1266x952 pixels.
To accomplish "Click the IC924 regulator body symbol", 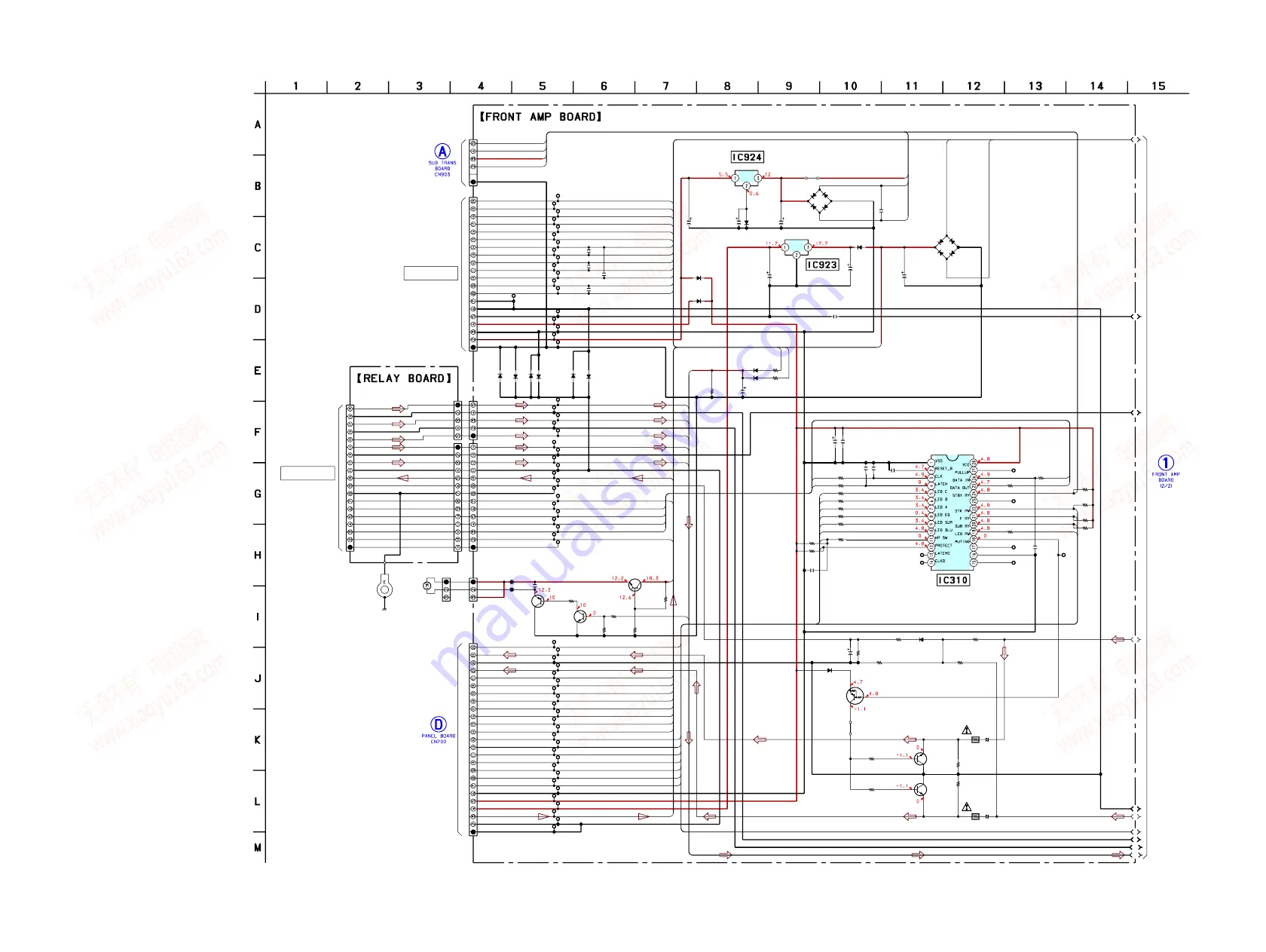I will coord(747,179).
